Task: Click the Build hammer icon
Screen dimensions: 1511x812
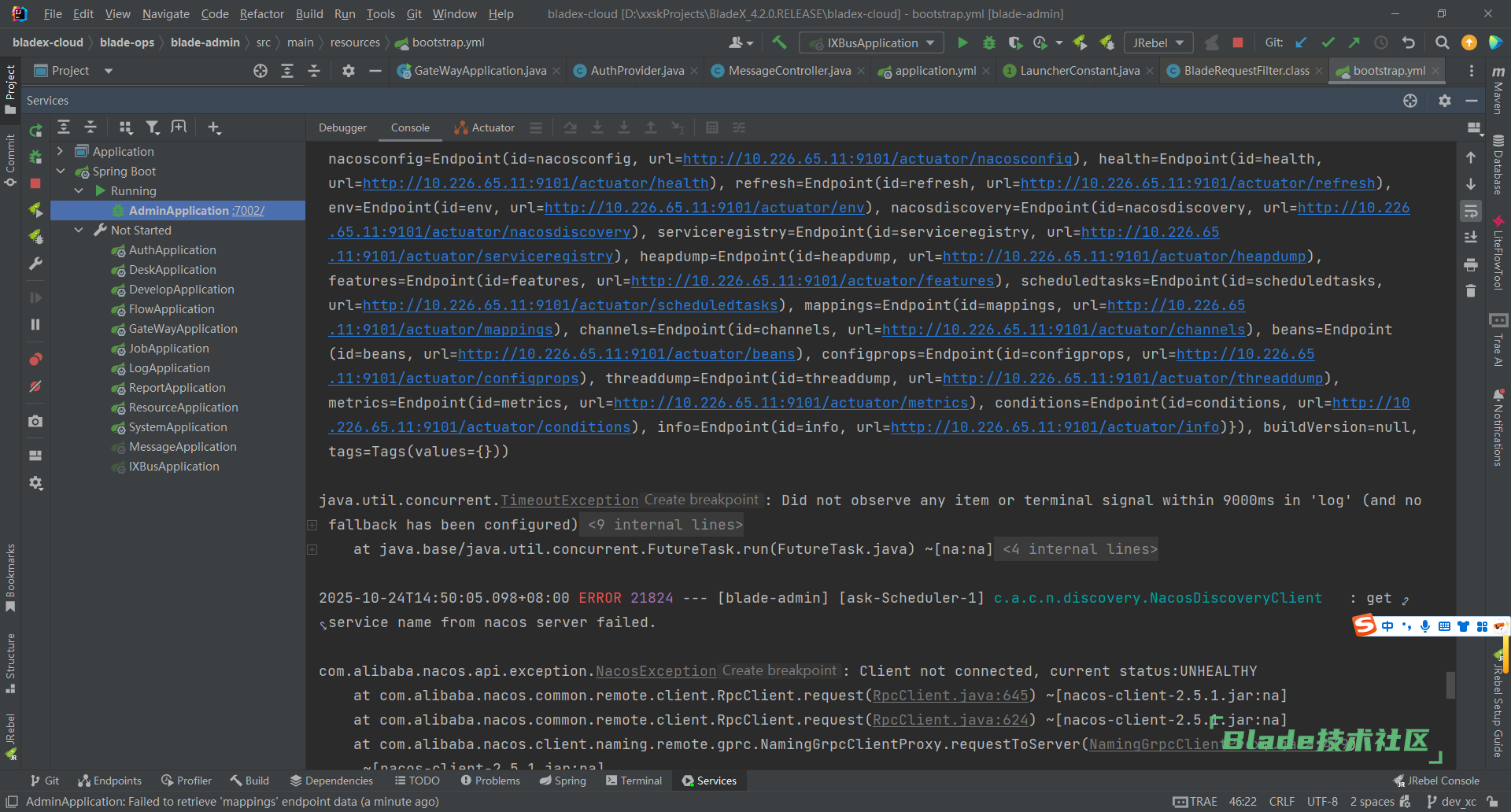Action: 779,42
